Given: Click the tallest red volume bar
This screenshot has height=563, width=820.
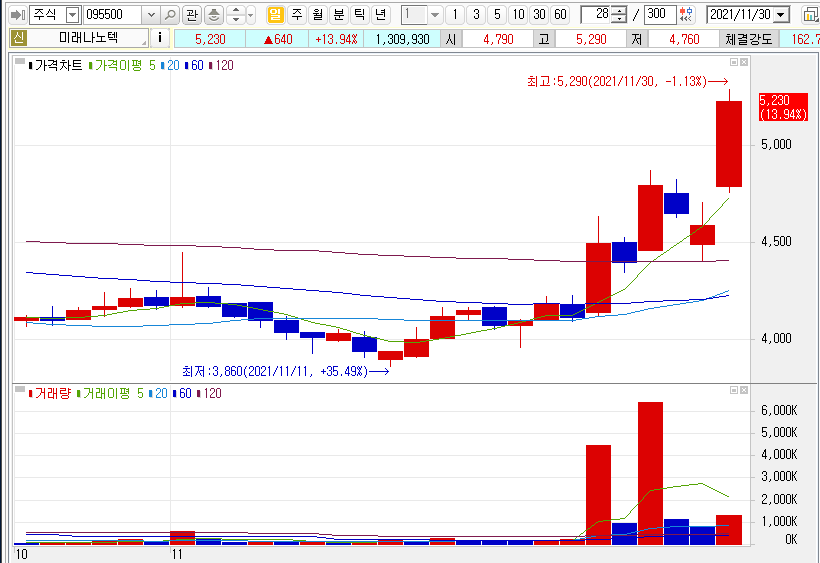Looking at the screenshot, I should tap(651, 473).
